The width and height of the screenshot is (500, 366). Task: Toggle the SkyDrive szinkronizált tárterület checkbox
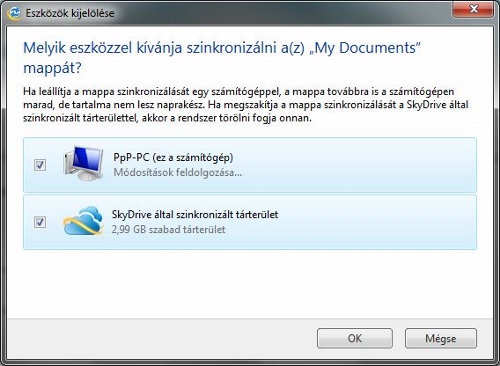tap(40, 222)
